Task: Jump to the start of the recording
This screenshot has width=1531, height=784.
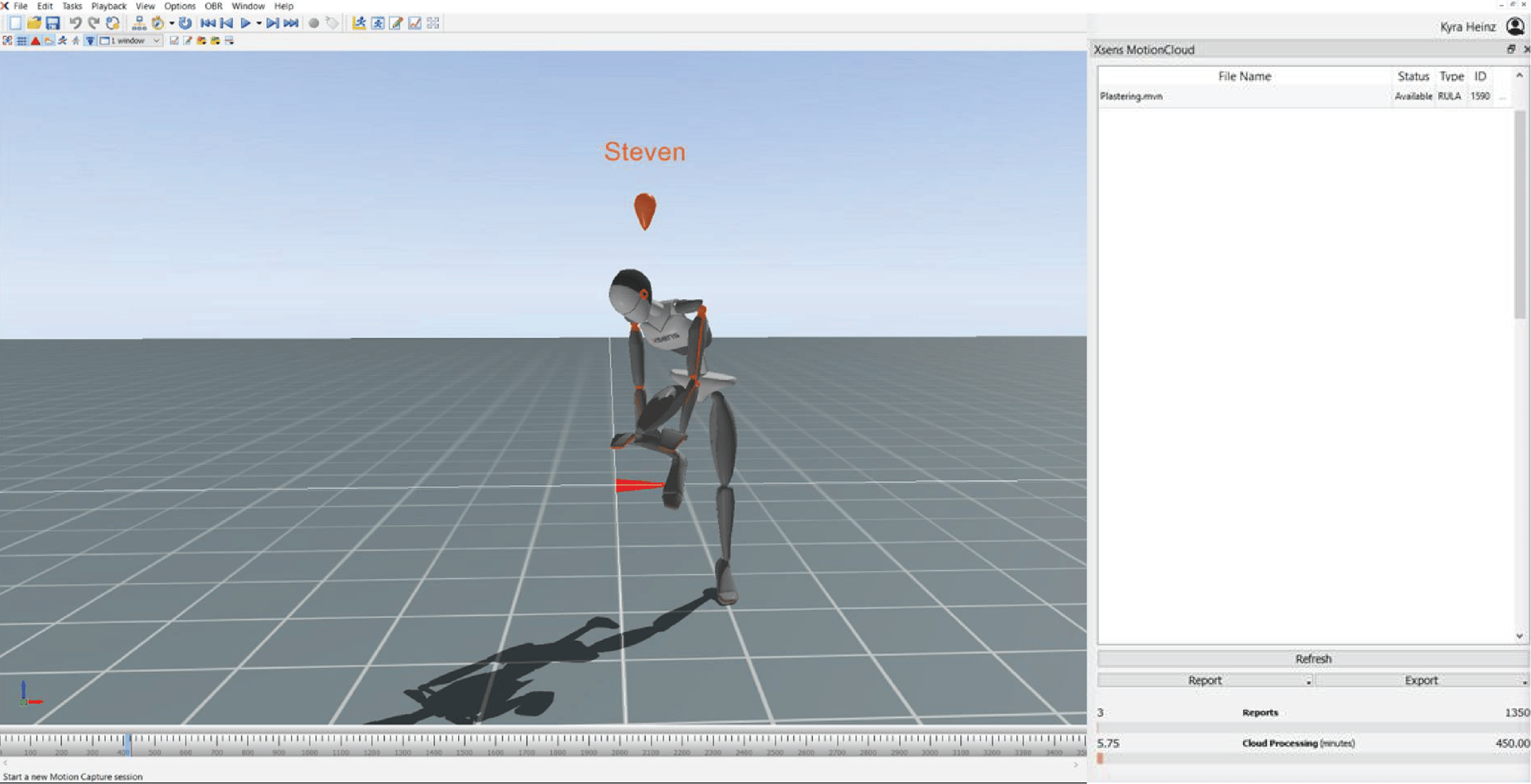Action: 208,23
